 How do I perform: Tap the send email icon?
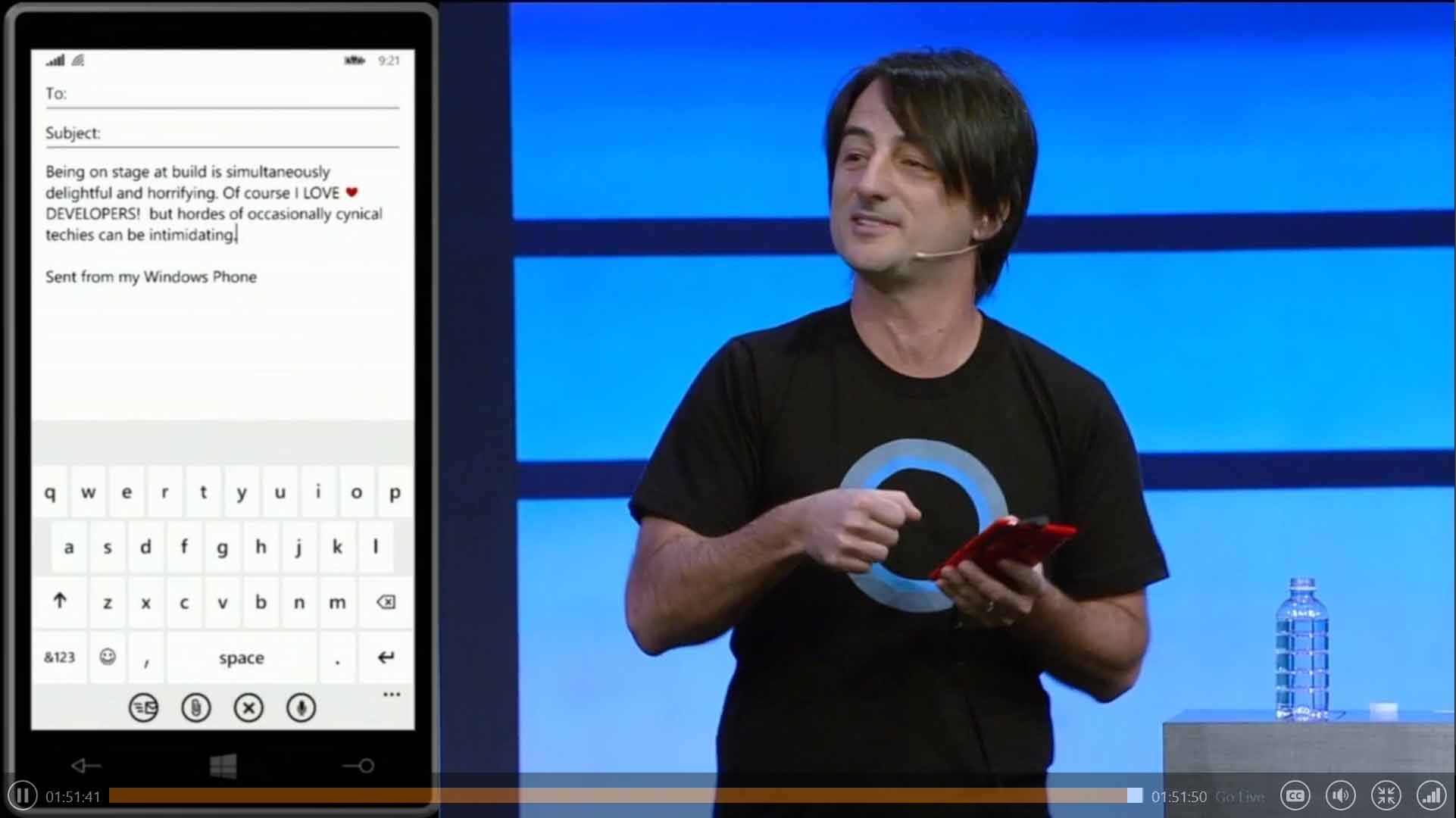(x=143, y=708)
